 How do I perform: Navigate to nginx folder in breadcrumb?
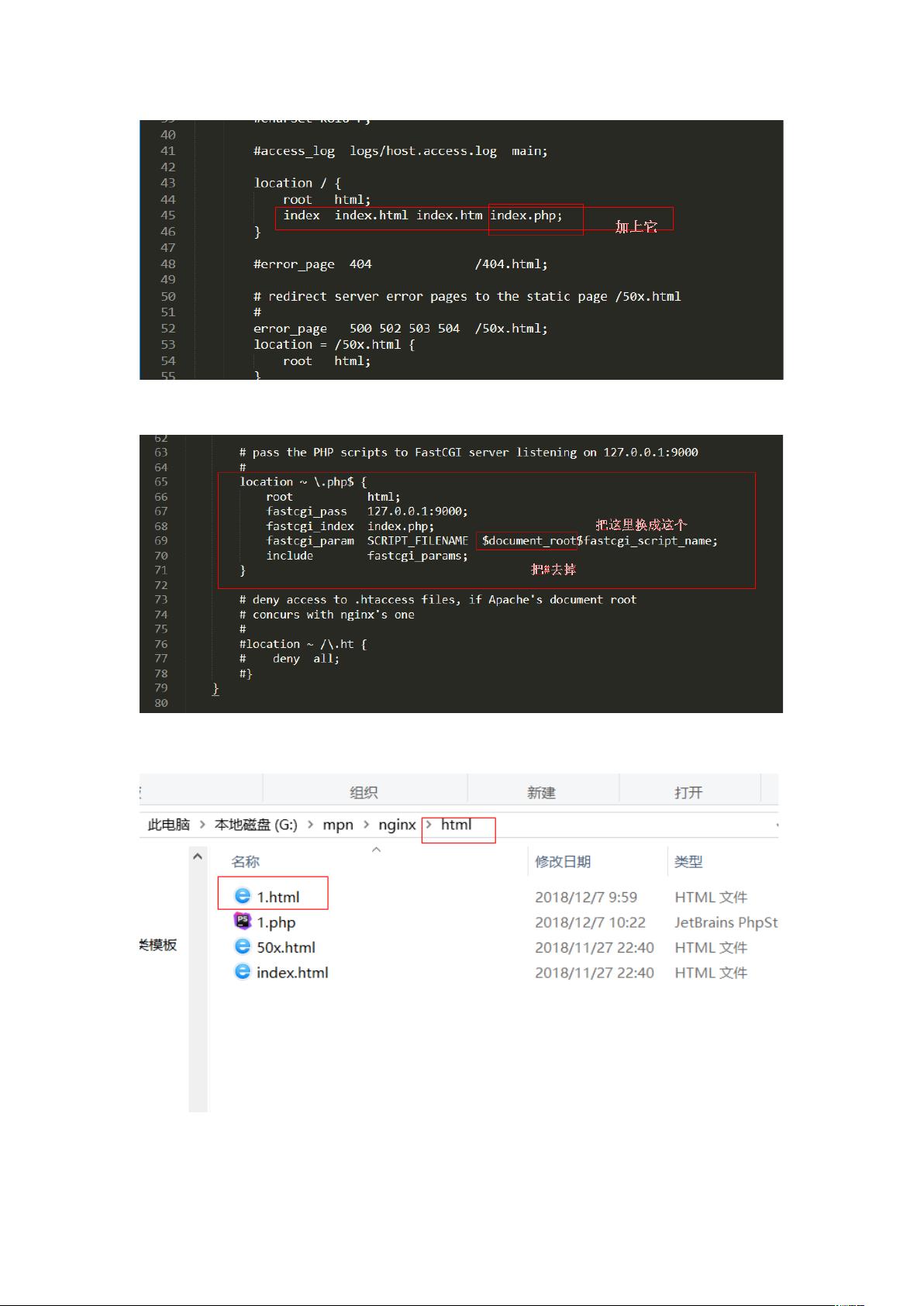pyautogui.click(x=397, y=825)
